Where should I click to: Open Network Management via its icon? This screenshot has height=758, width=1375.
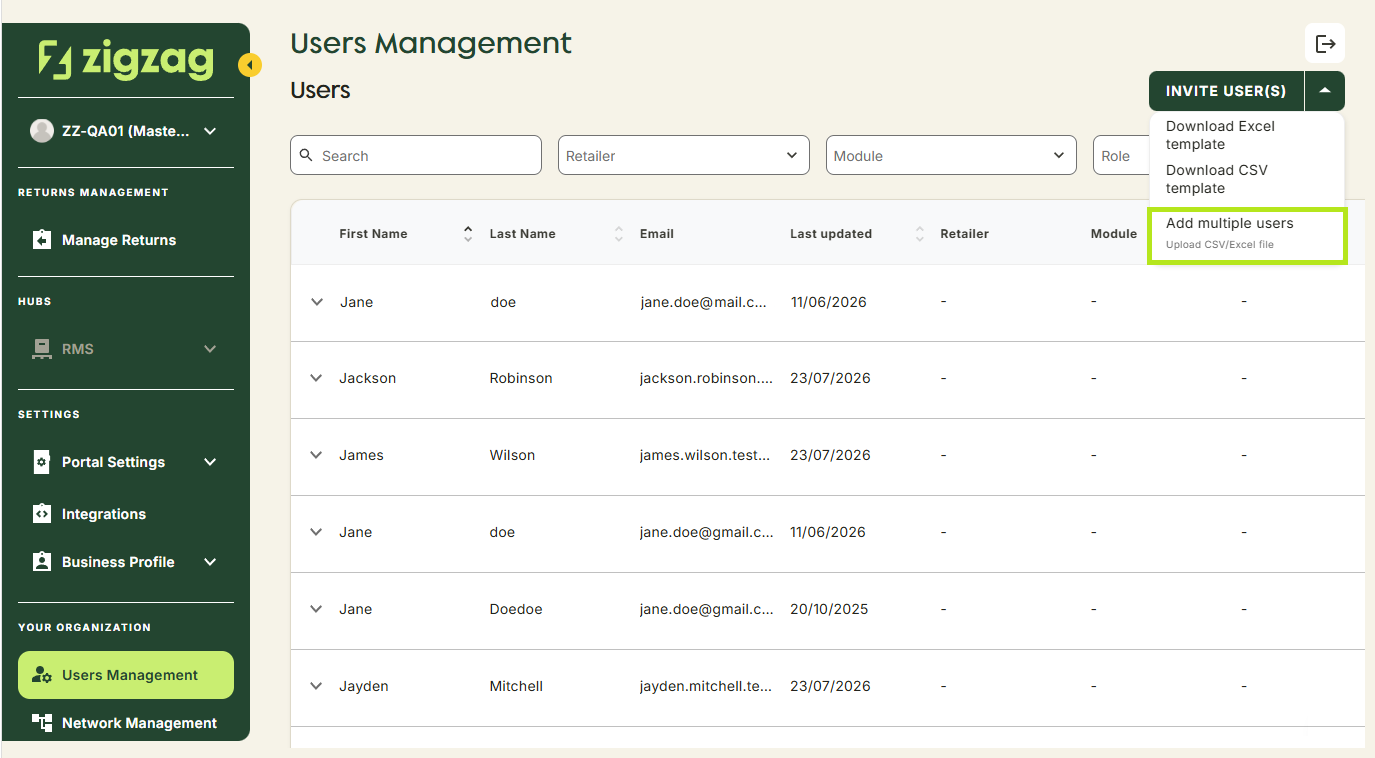tap(42, 723)
